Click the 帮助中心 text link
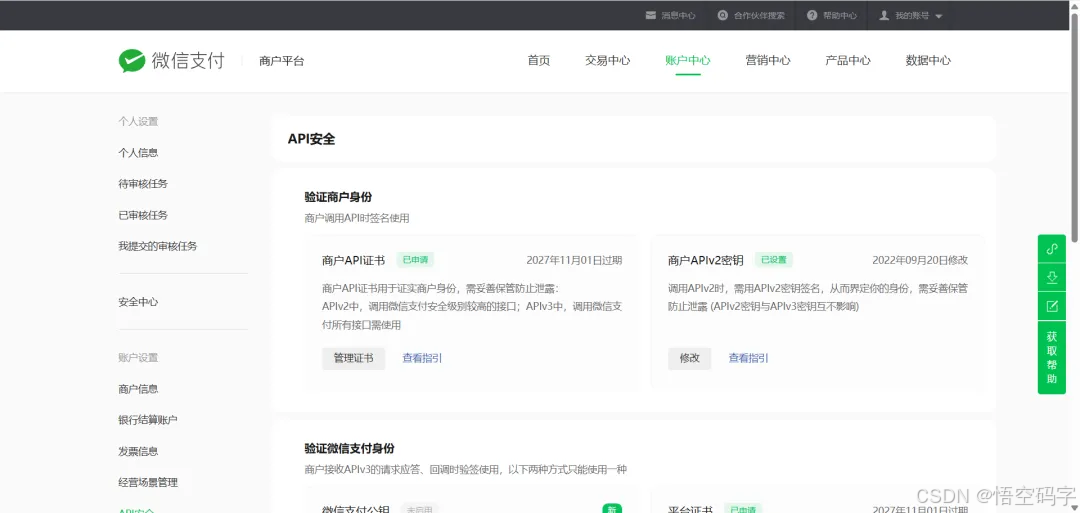The height and width of the screenshot is (513, 1080). [840, 15]
